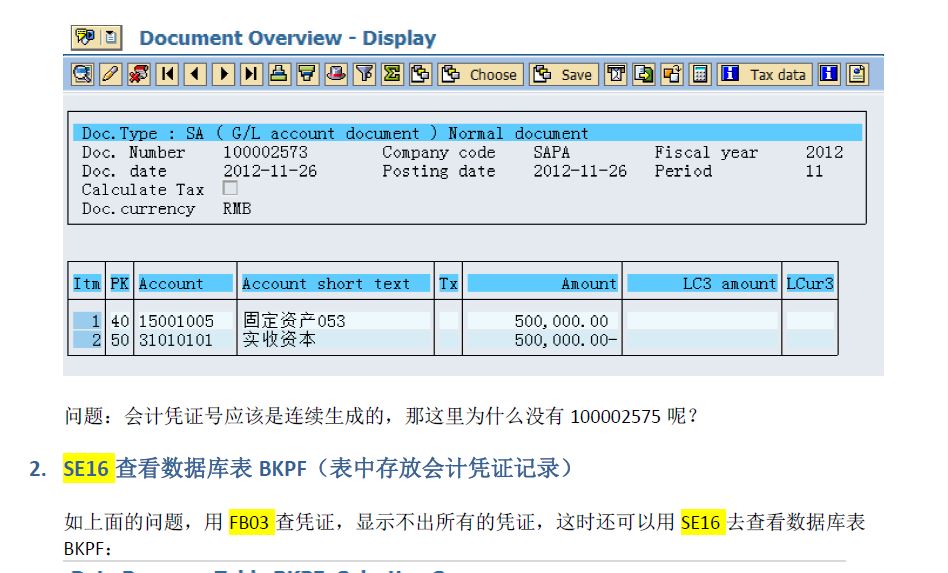Click the display/change toggle icon near title
Viewport: 948px width, 573px height.
tap(85, 37)
